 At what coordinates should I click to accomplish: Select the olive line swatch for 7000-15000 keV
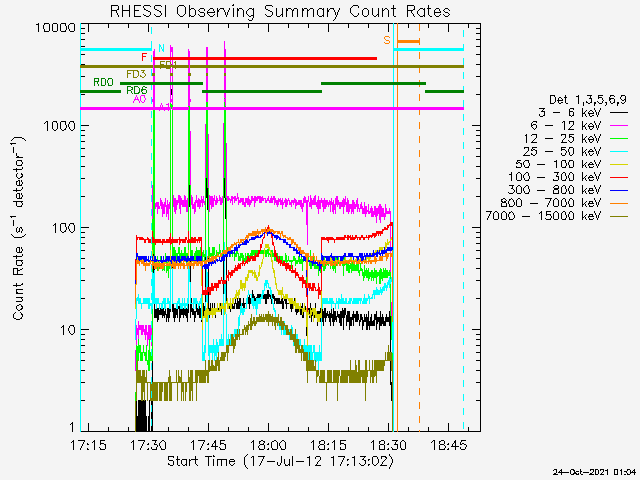pos(619,216)
